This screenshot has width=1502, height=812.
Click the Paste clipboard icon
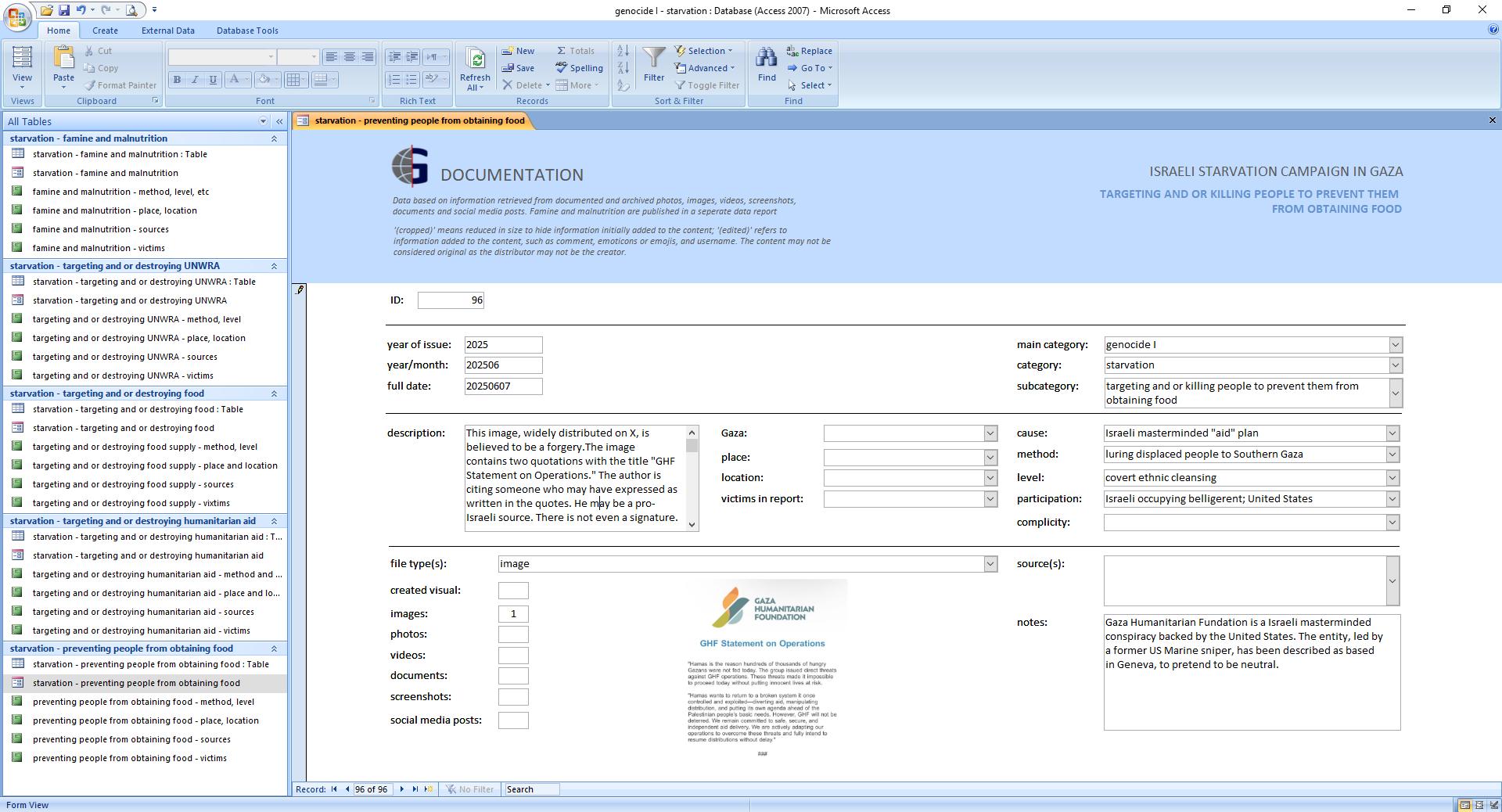point(63,58)
